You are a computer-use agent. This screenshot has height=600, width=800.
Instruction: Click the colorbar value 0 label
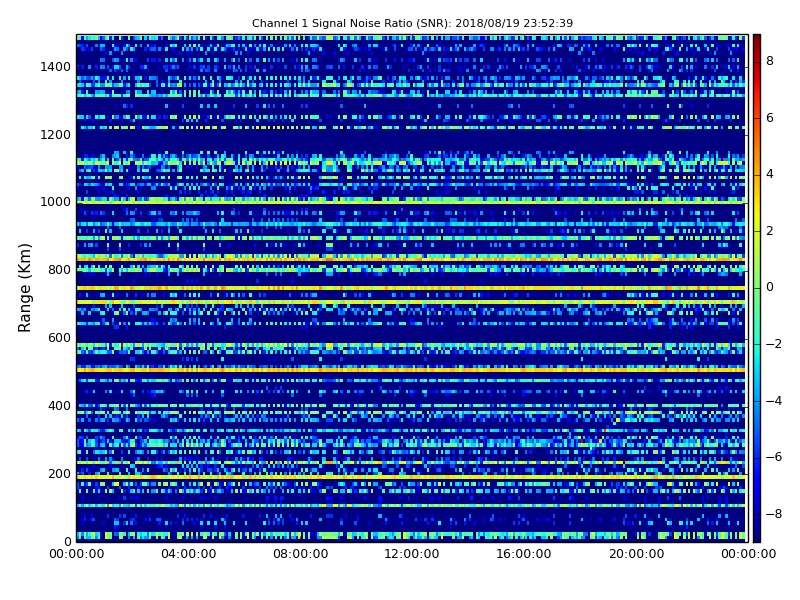click(770, 287)
